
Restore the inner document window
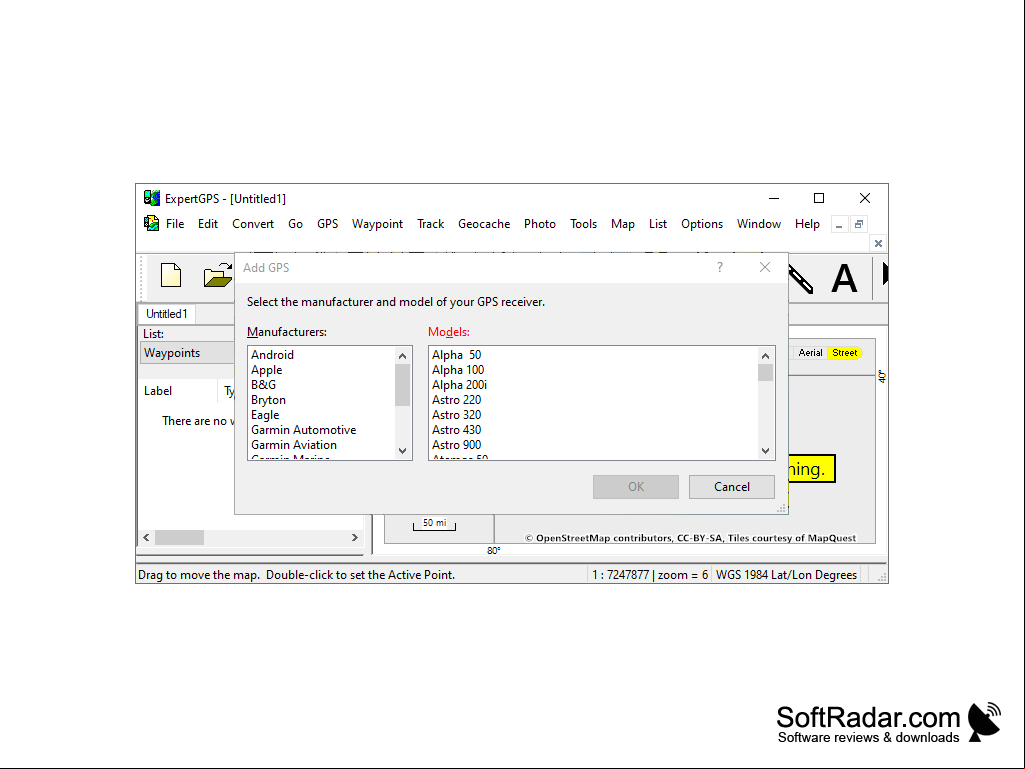(x=859, y=224)
